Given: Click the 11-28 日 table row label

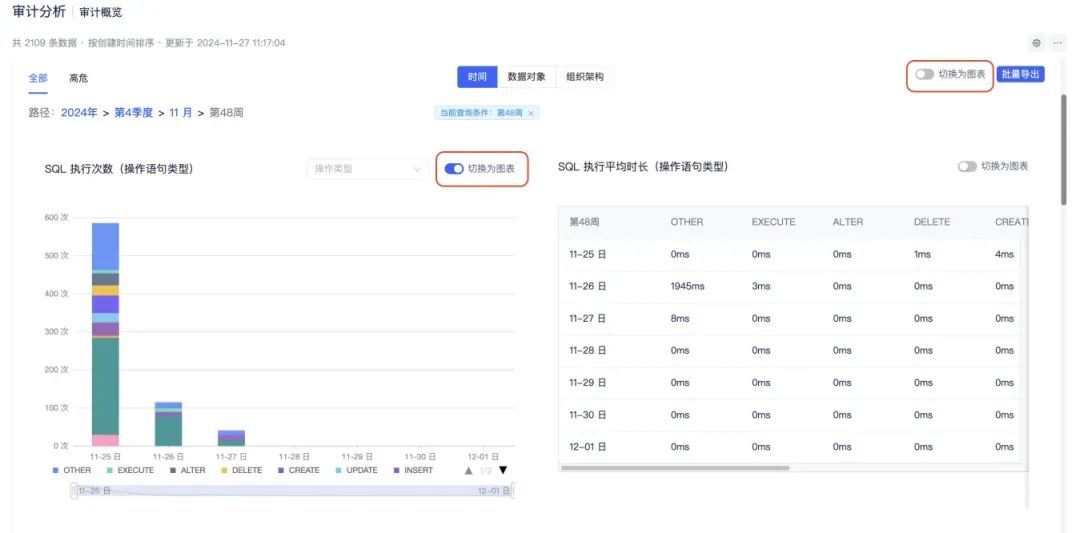Looking at the screenshot, I should (588, 351).
